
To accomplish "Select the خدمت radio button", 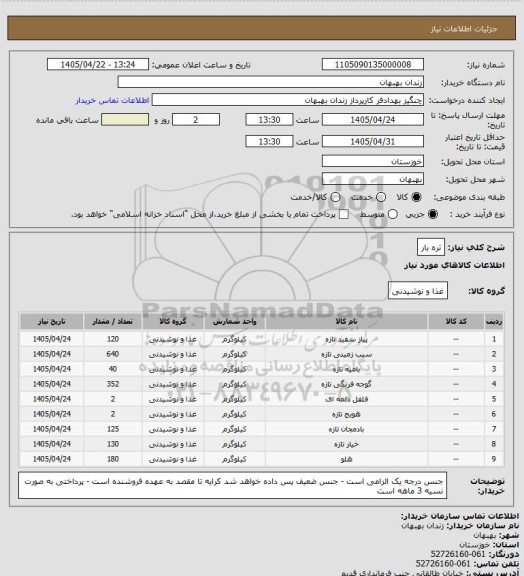I will [381, 197].
